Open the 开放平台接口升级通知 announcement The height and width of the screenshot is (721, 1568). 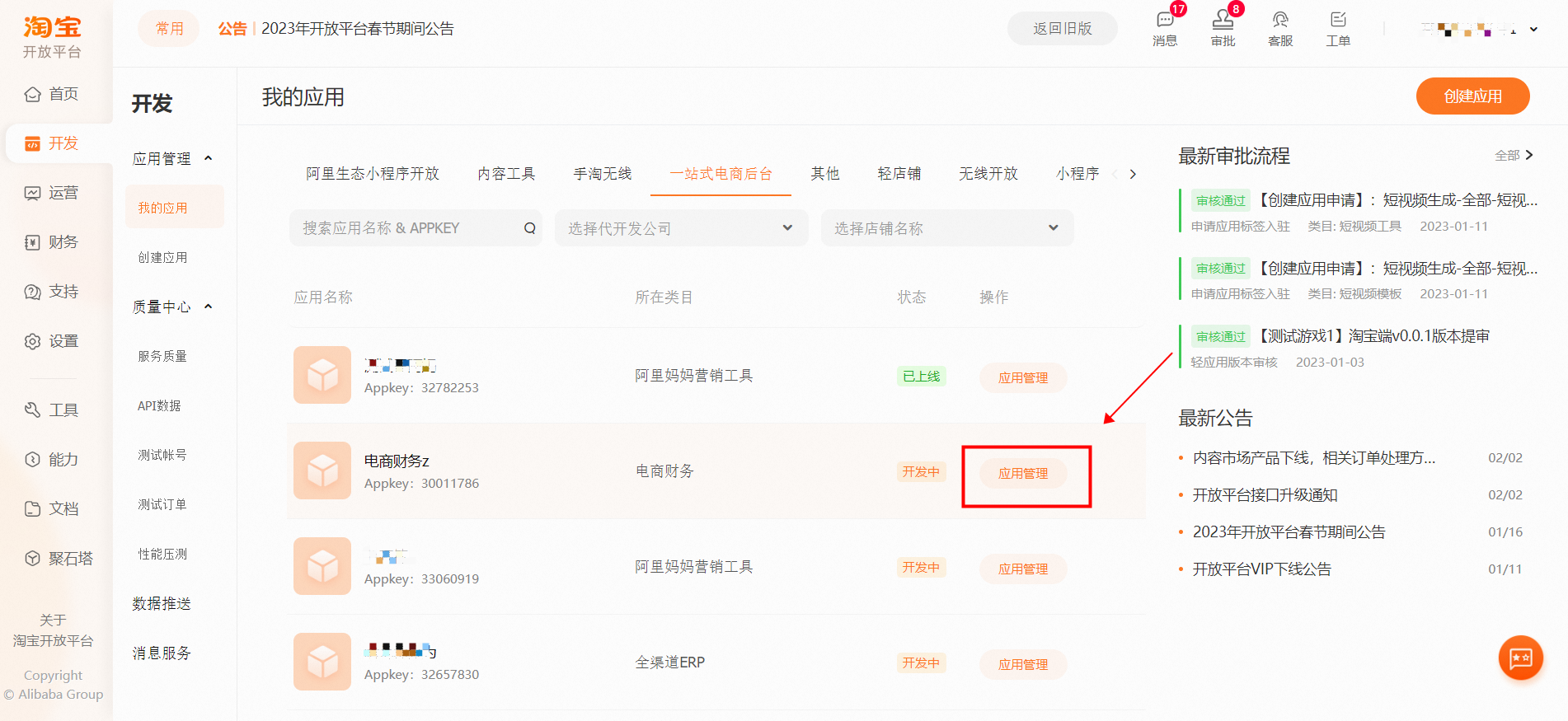(x=1265, y=495)
